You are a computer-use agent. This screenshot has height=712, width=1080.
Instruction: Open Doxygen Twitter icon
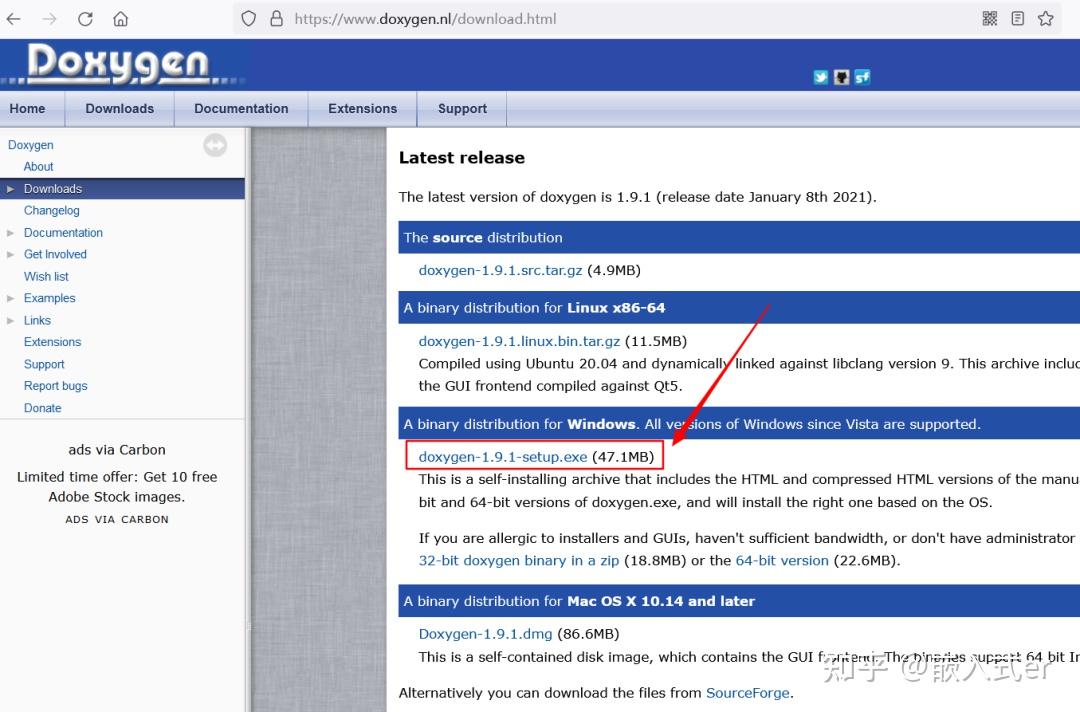pos(820,77)
